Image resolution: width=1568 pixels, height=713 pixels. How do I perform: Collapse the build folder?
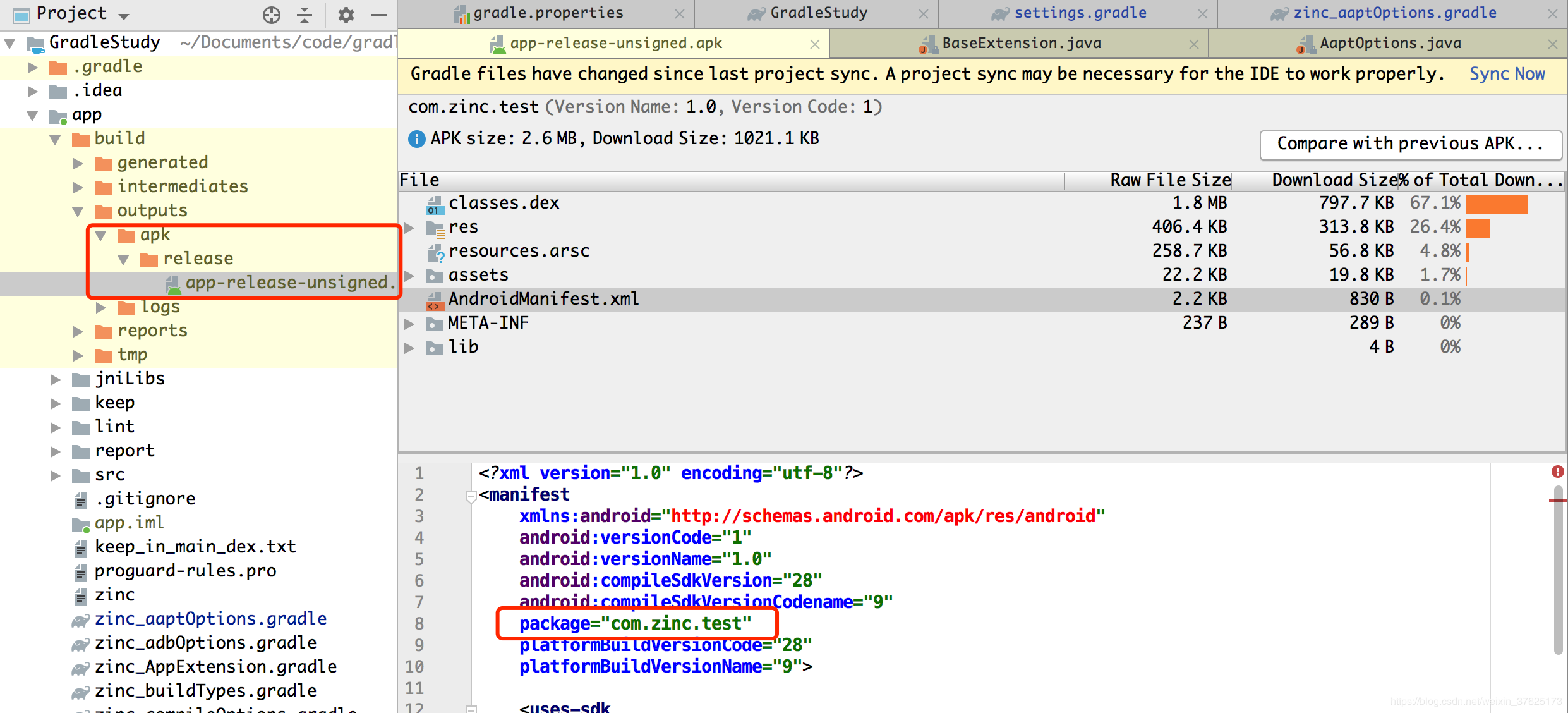(x=56, y=140)
